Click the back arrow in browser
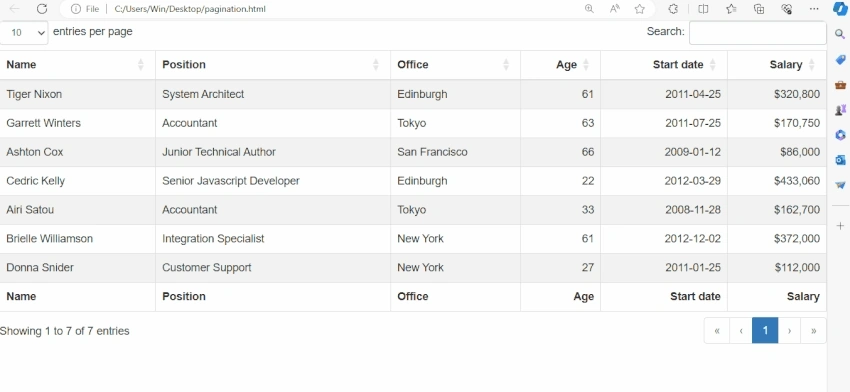This screenshot has width=850, height=392. pyautogui.click(x=15, y=9)
